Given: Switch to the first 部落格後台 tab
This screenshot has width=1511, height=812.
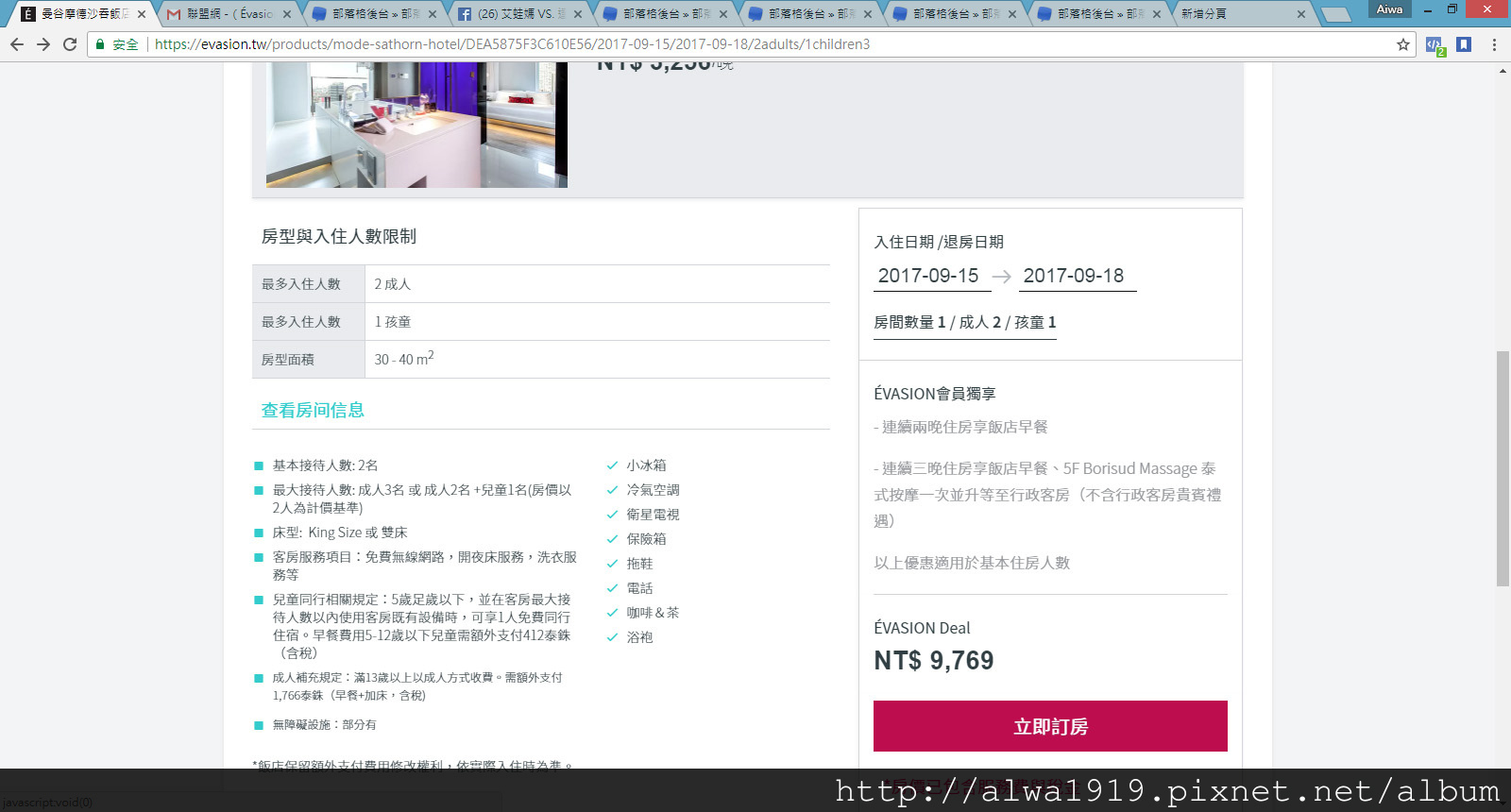Looking at the screenshot, I should click(x=374, y=14).
